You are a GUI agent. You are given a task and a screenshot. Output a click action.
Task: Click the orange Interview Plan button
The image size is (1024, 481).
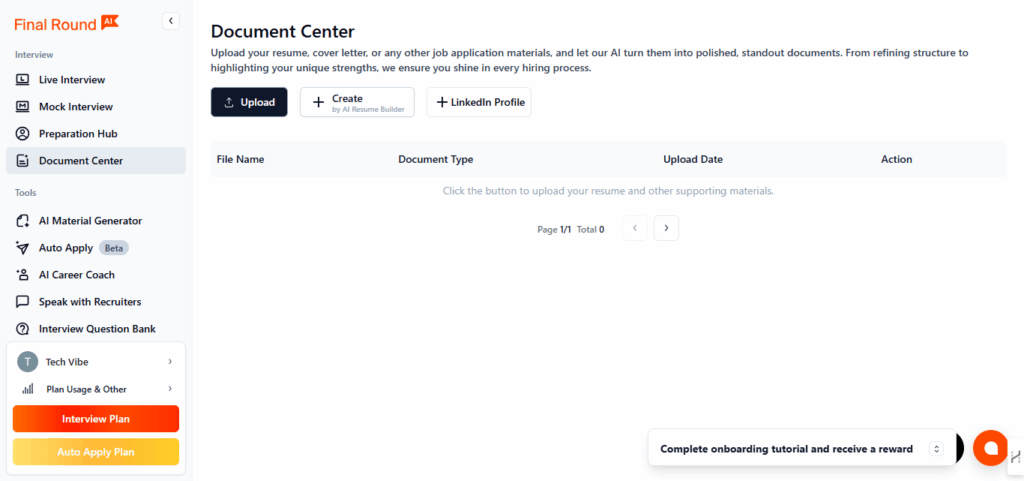pyautogui.click(x=96, y=419)
